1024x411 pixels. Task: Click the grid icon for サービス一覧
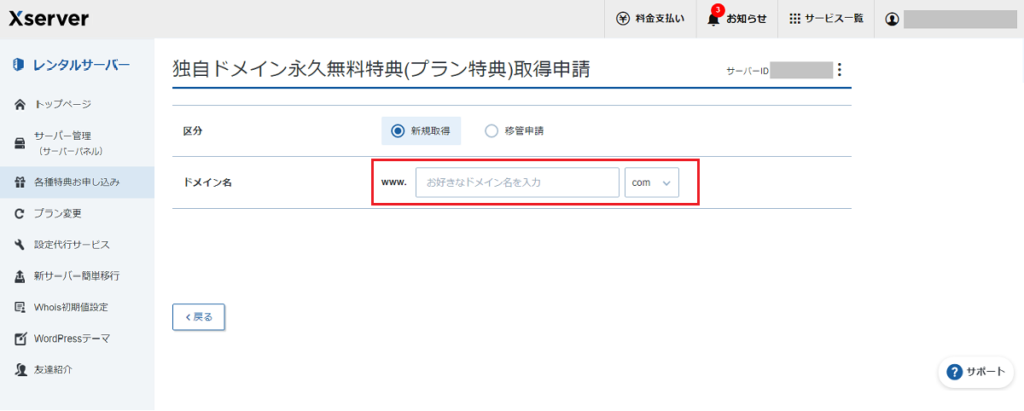tap(794, 19)
